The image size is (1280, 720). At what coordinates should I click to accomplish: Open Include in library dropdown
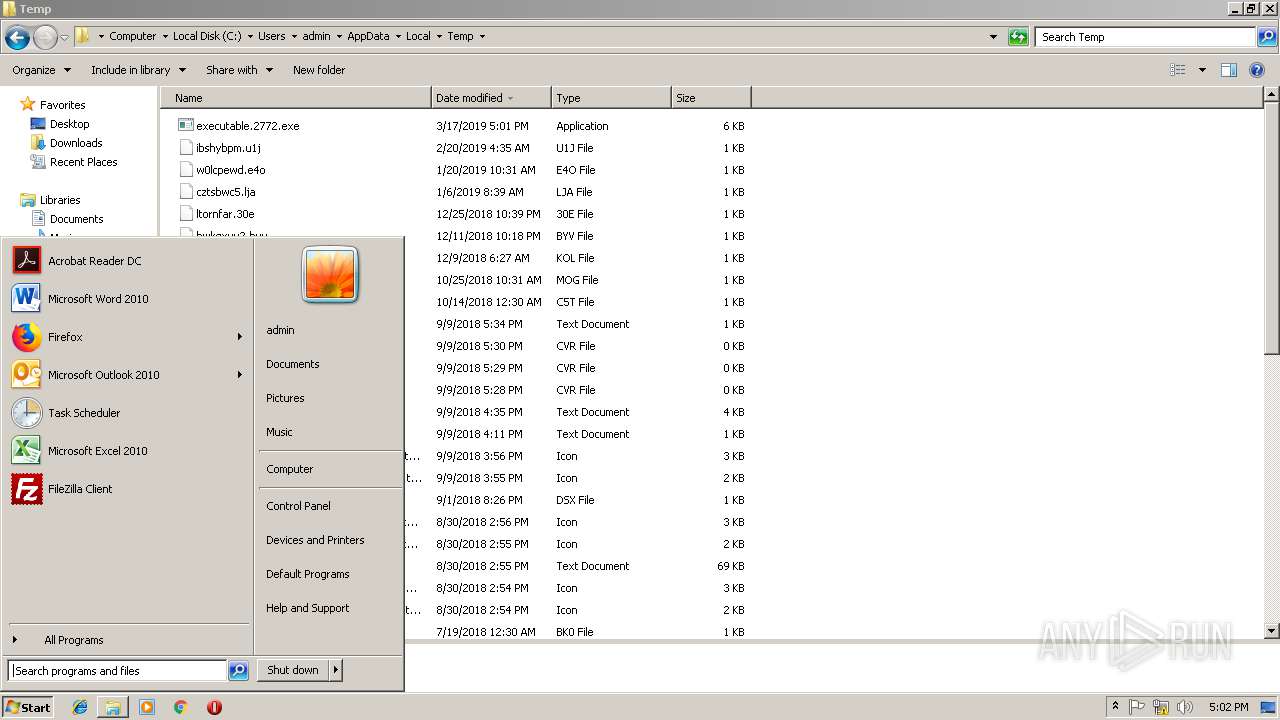(138, 70)
